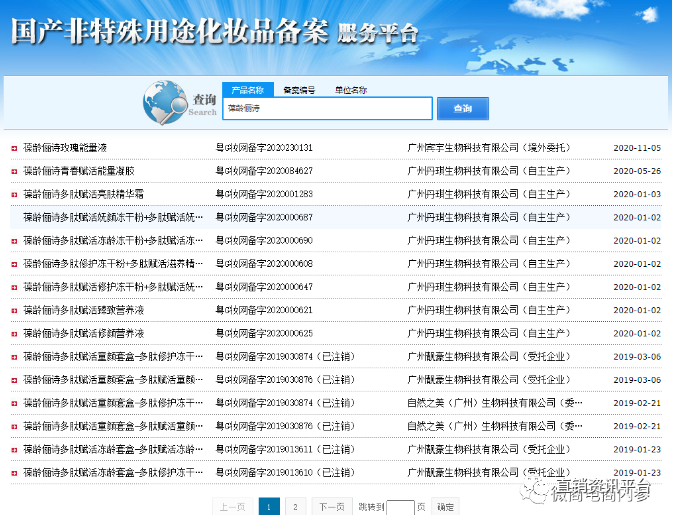Focus the 跳转到 page number input

(x=400, y=508)
